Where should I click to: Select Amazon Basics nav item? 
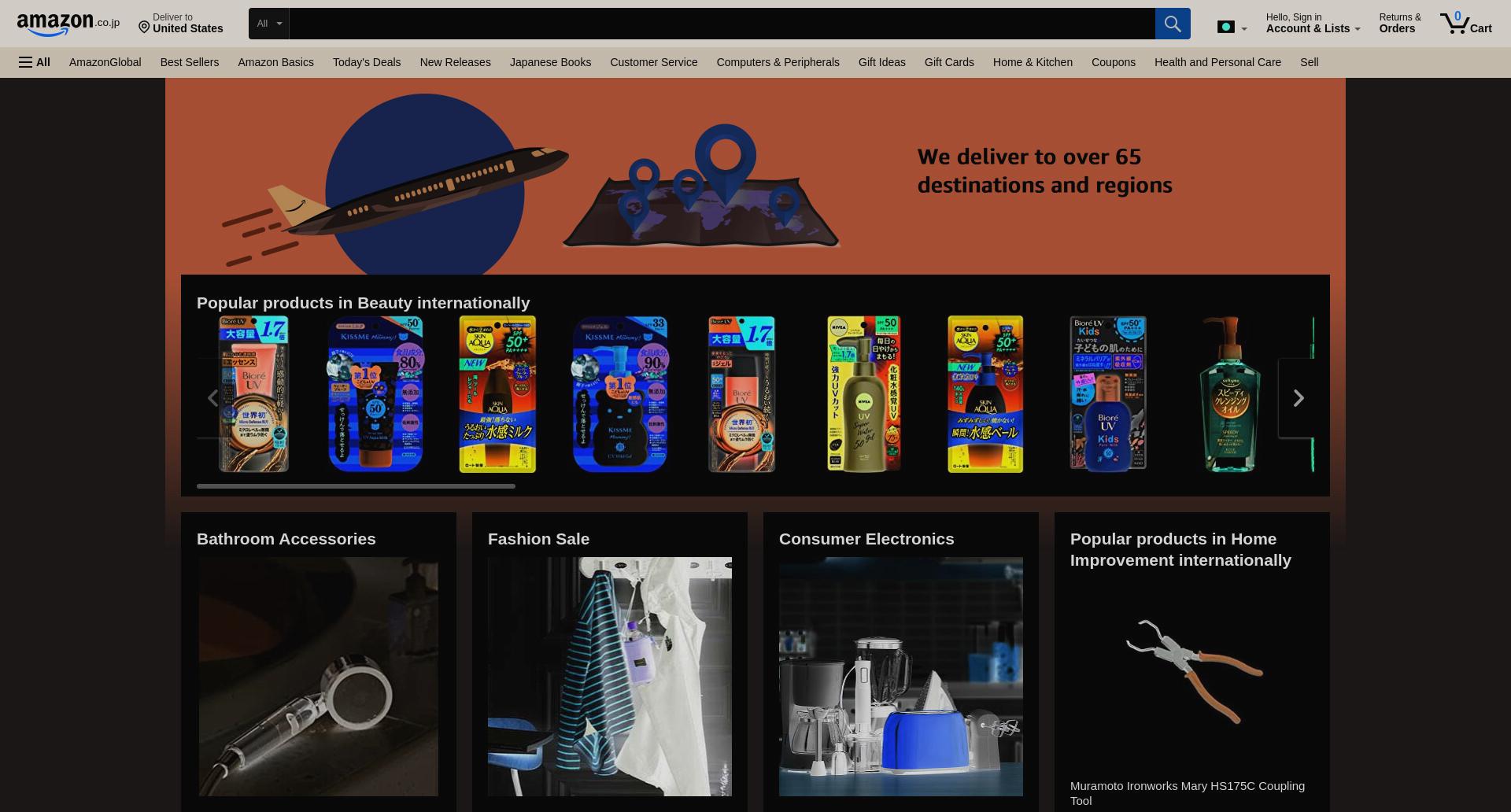click(x=275, y=62)
